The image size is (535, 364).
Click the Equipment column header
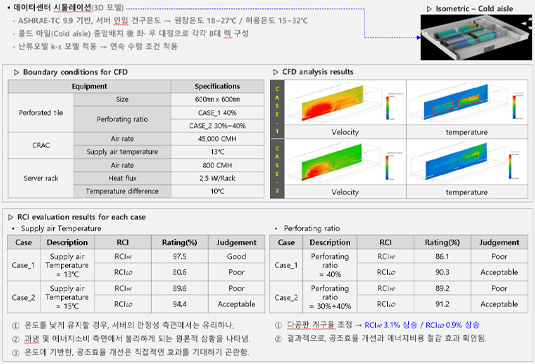[89, 86]
